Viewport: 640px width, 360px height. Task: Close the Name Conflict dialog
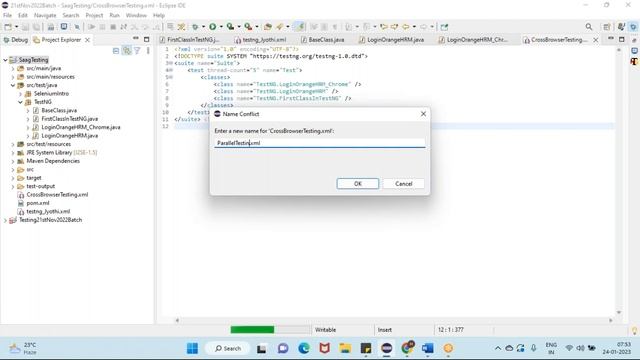[x=423, y=114]
